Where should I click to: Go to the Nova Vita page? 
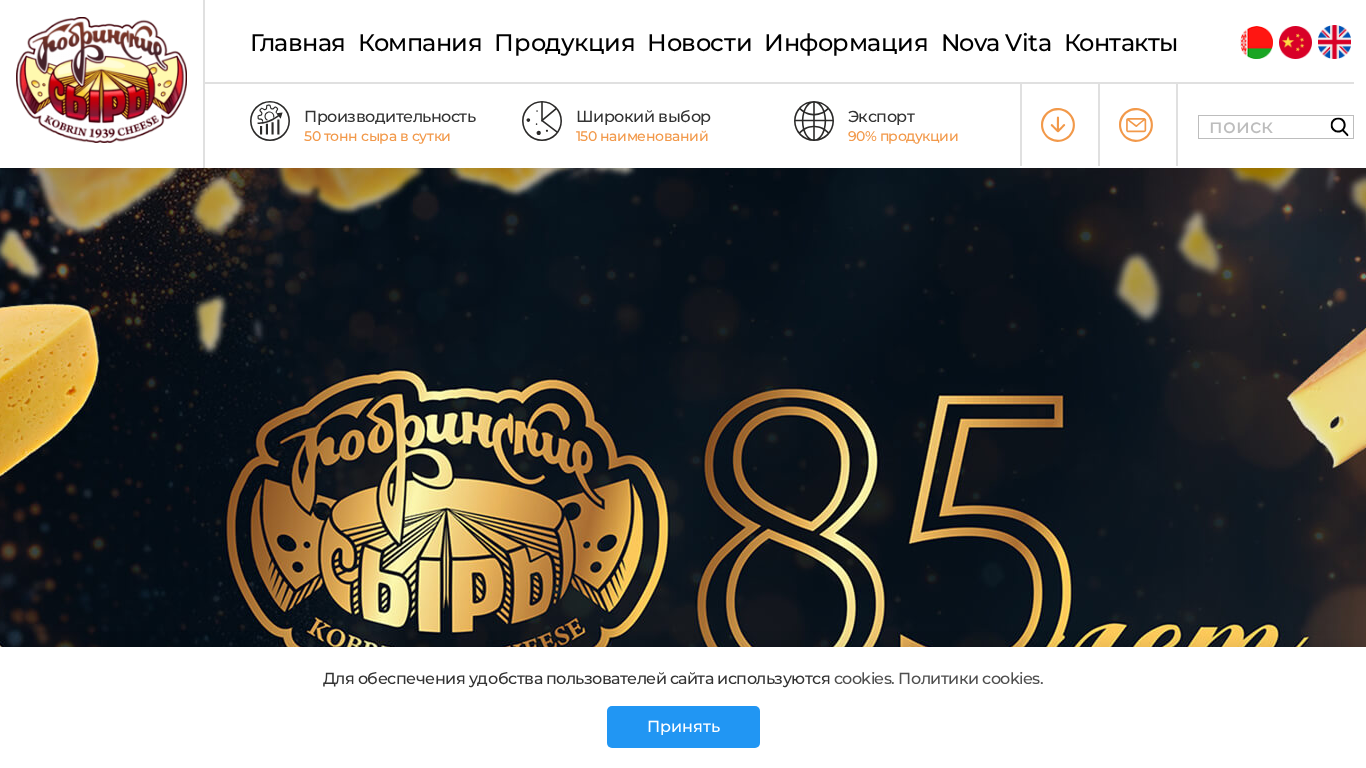(x=996, y=43)
